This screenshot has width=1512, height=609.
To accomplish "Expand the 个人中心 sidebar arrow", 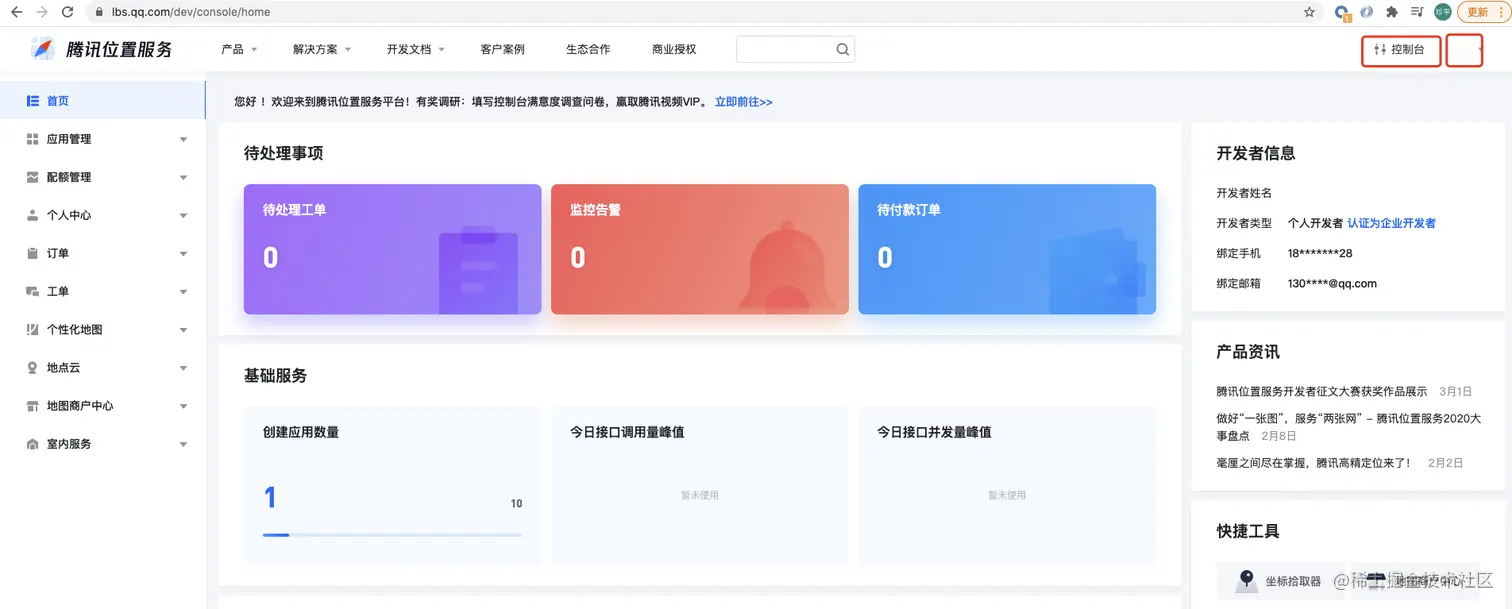I will (183, 215).
